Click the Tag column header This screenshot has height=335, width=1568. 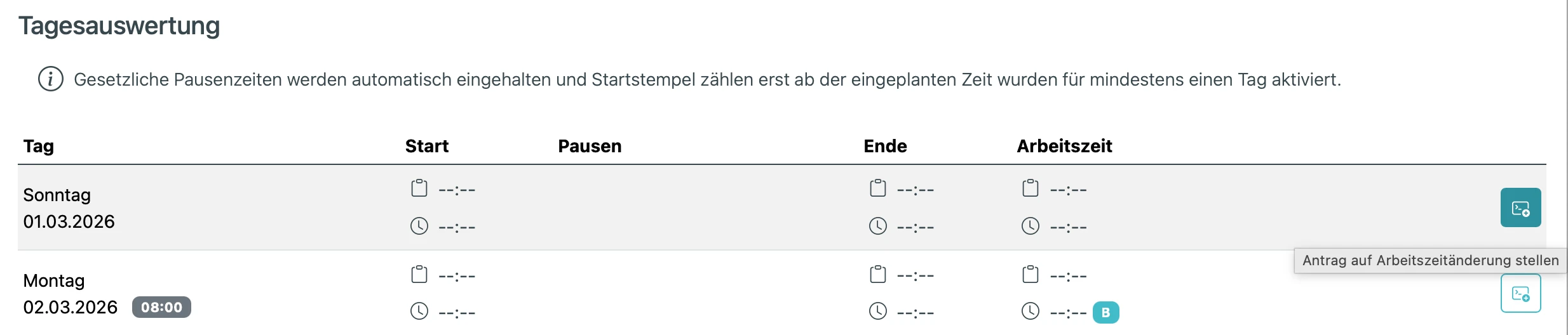[39, 146]
